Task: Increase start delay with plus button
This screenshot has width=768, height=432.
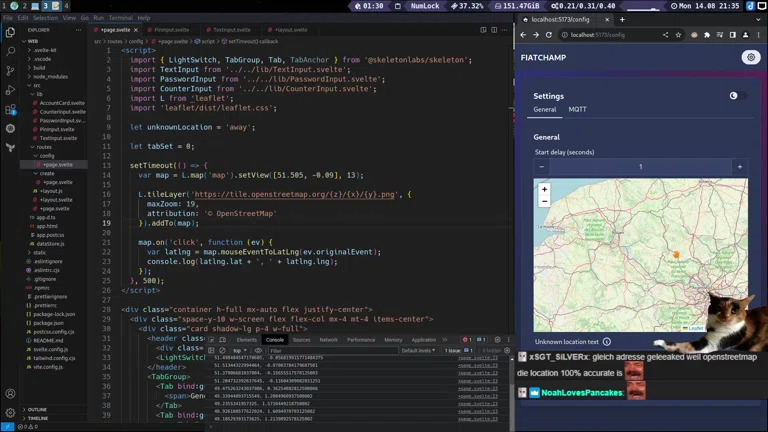Action: tap(739, 167)
